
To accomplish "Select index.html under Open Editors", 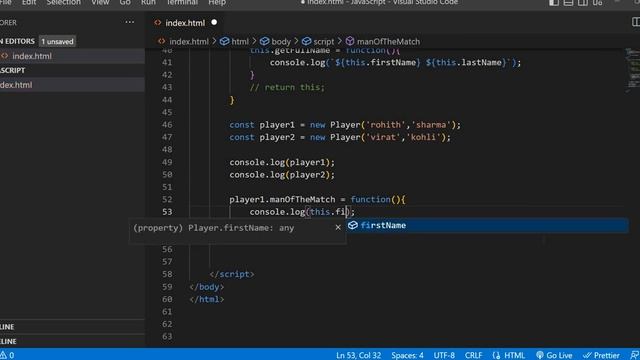I will click(x=72, y=56).
